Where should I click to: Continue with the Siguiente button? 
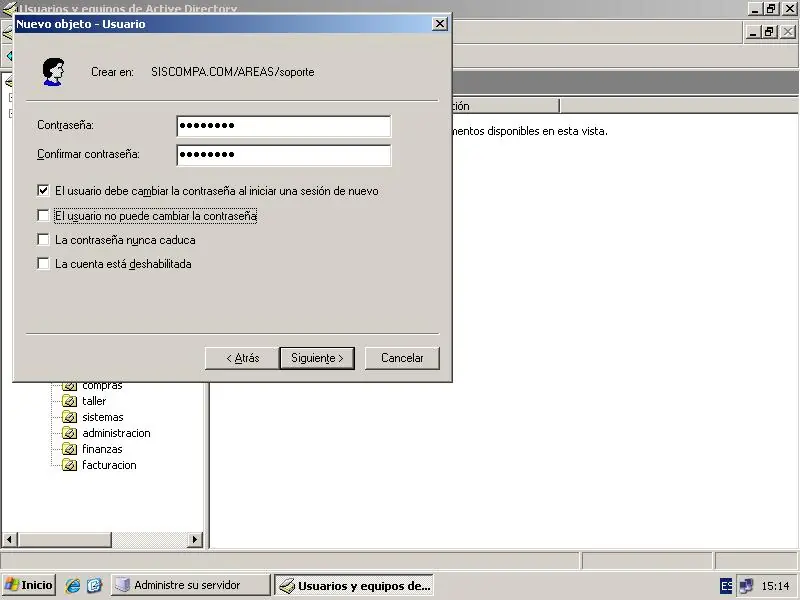click(x=317, y=358)
